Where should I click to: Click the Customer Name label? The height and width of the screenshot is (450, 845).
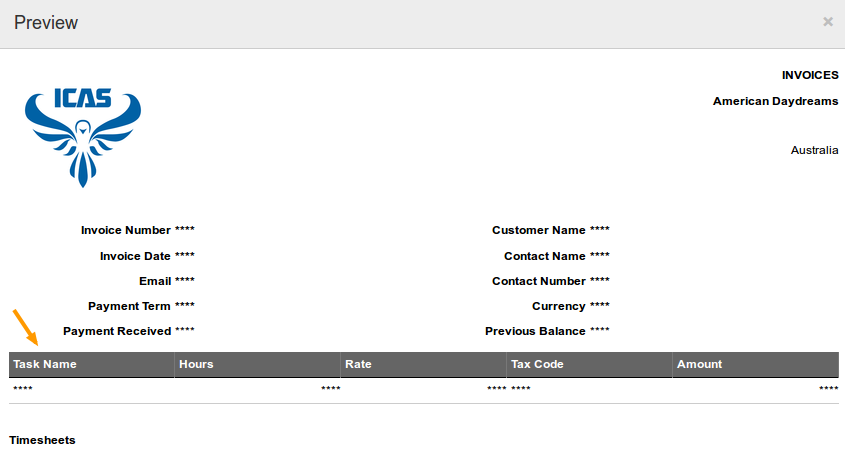click(538, 230)
